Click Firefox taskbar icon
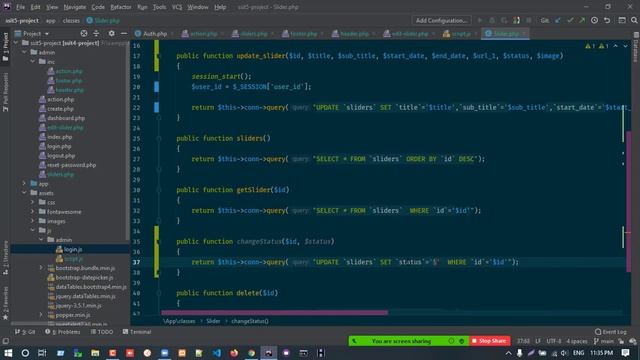 234,353
